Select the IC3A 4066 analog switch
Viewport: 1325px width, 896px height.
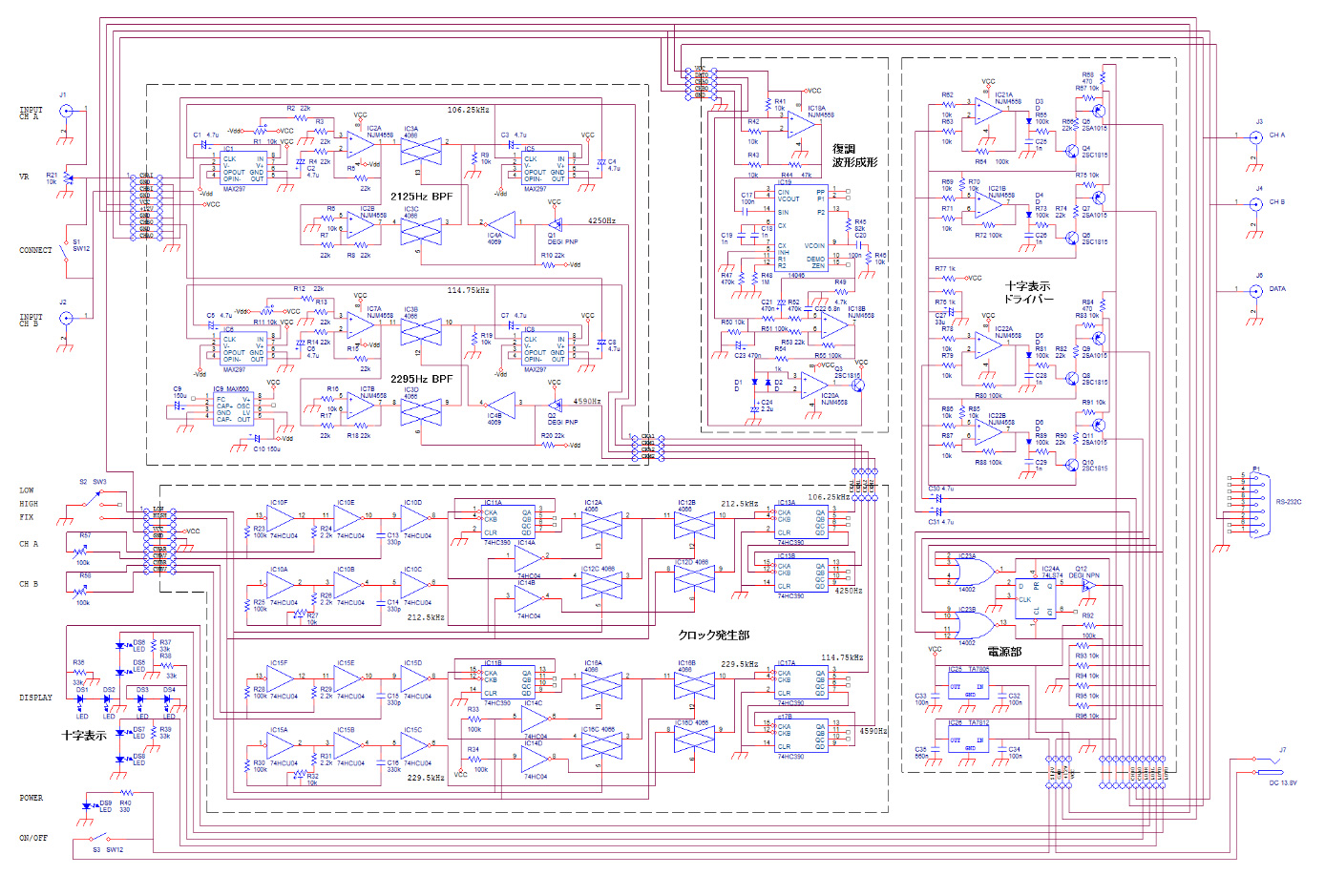coord(421,149)
